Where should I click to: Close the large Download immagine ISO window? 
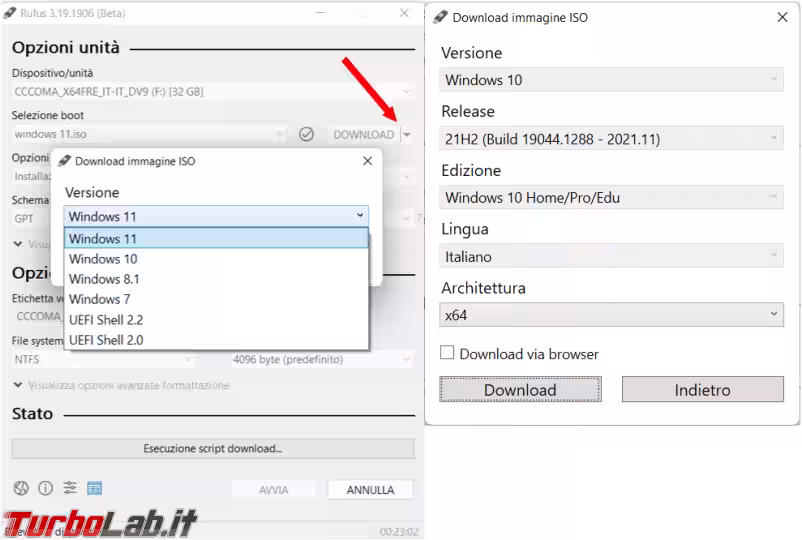[x=782, y=17]
